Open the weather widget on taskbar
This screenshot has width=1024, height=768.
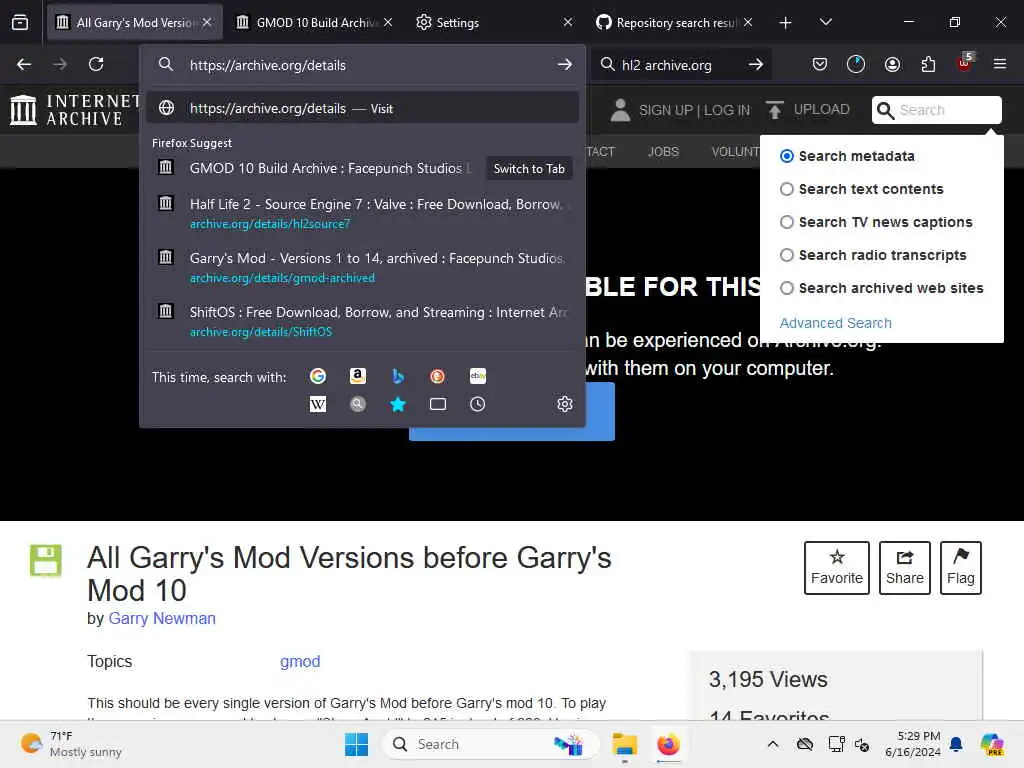(71, 744)
